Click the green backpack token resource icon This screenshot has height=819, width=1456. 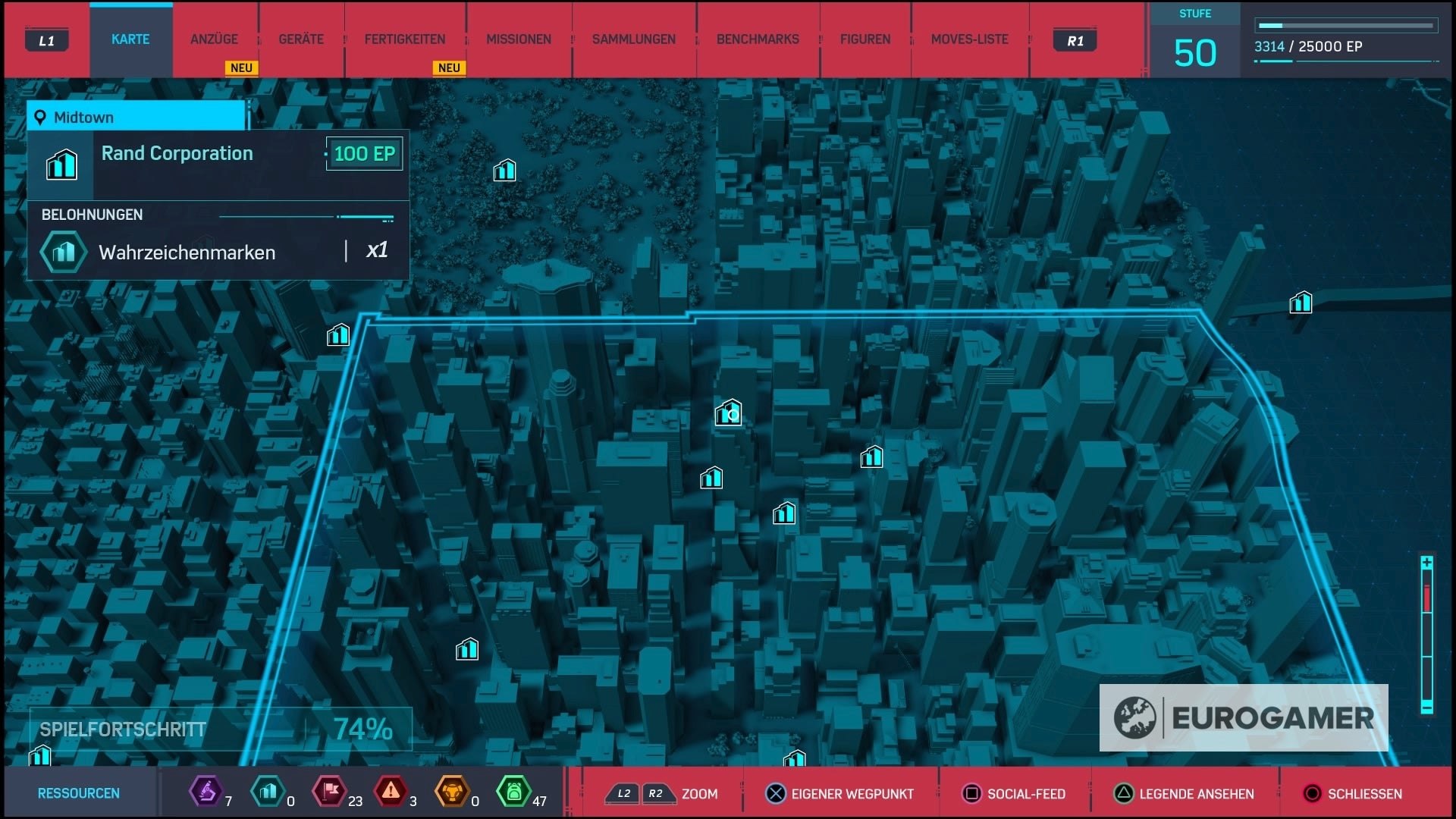tap(513, 792)
